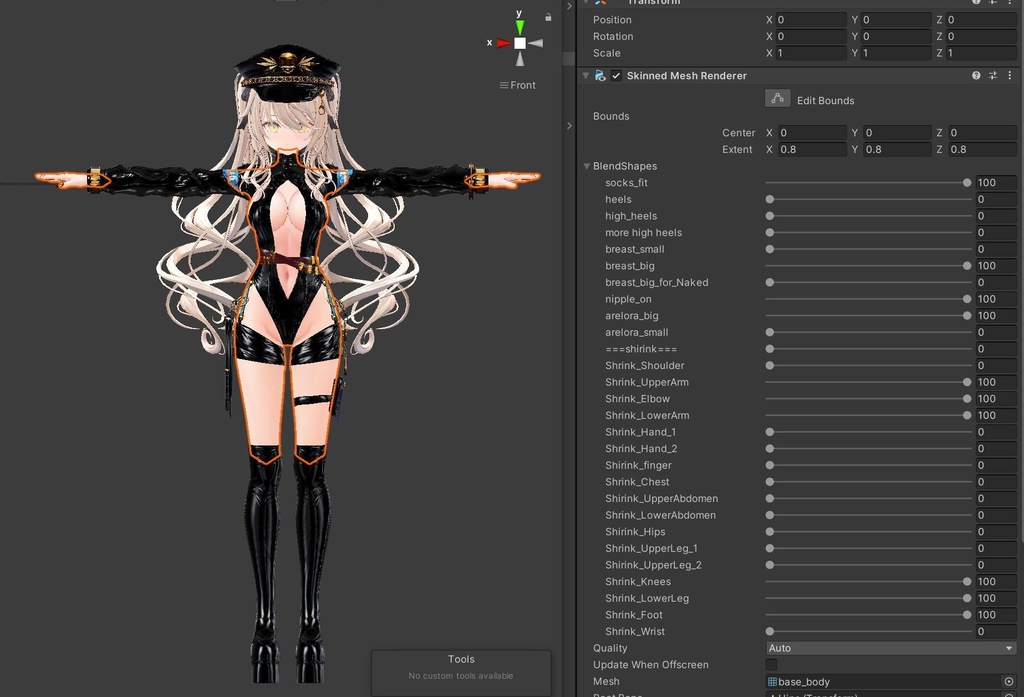Click the Bounds Extent Y field

(897, 150)
